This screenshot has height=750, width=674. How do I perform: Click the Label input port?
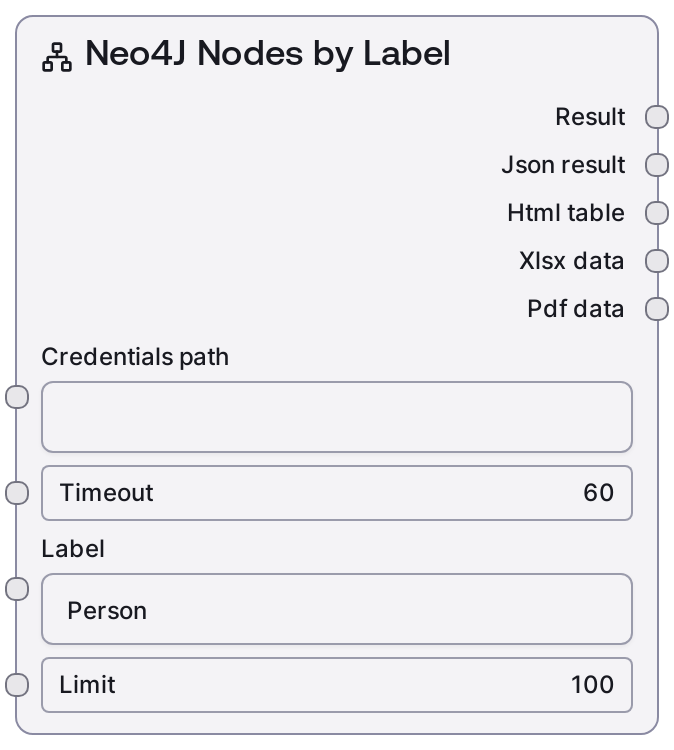tap(18, 589)
